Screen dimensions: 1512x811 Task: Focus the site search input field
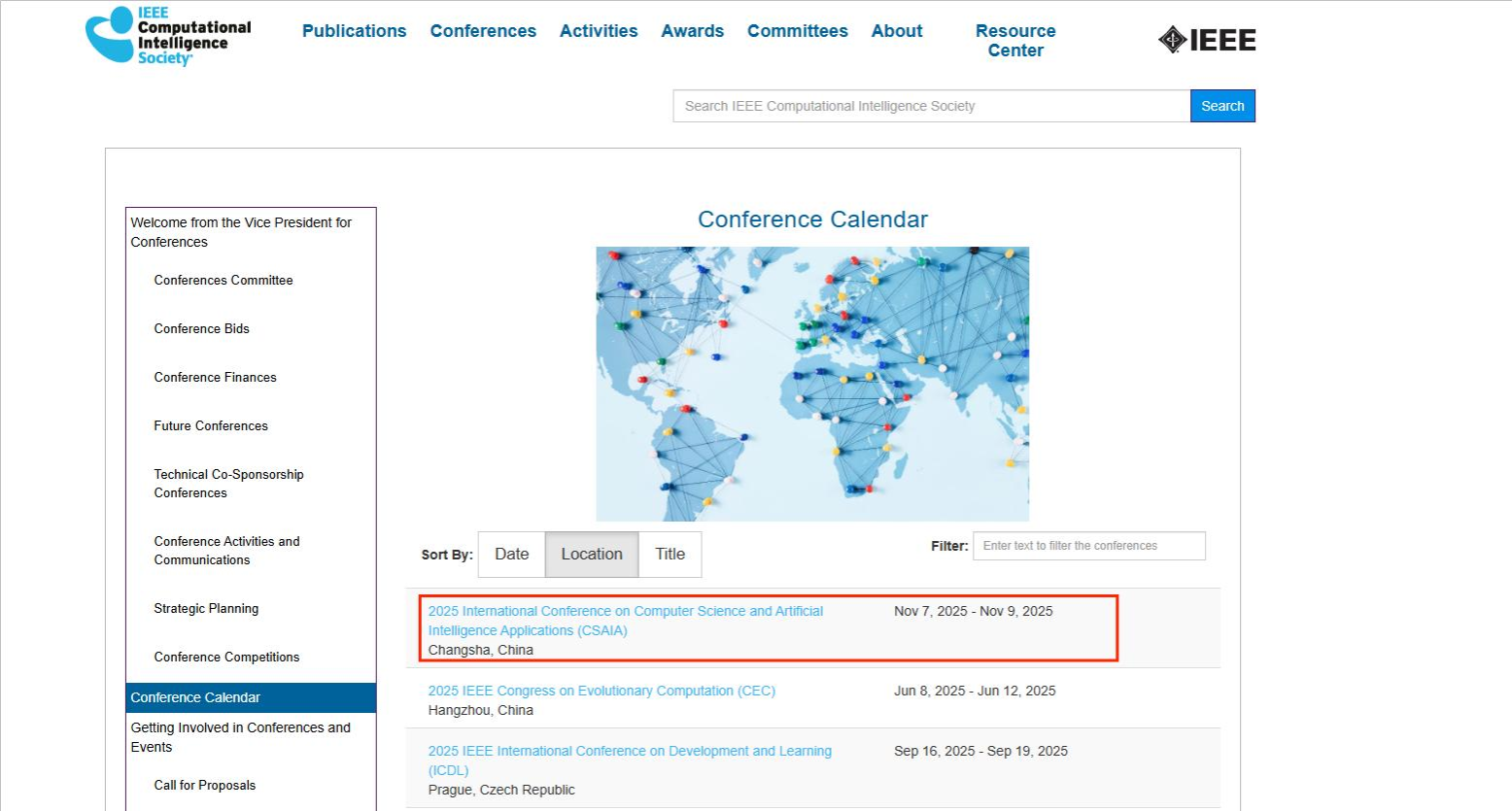[x=931, y=106]
